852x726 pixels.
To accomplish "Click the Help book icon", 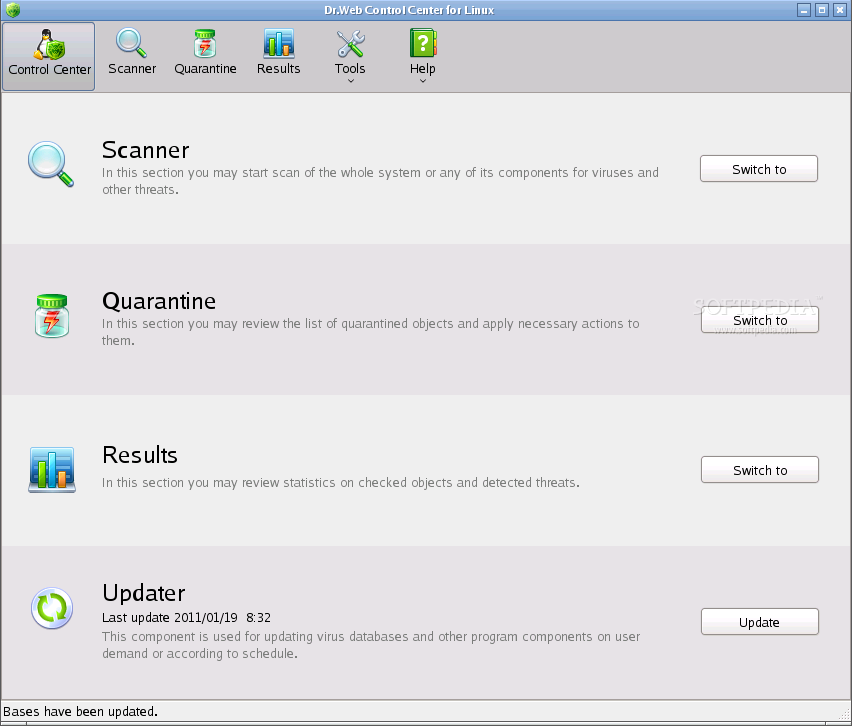I will (423, 43).
